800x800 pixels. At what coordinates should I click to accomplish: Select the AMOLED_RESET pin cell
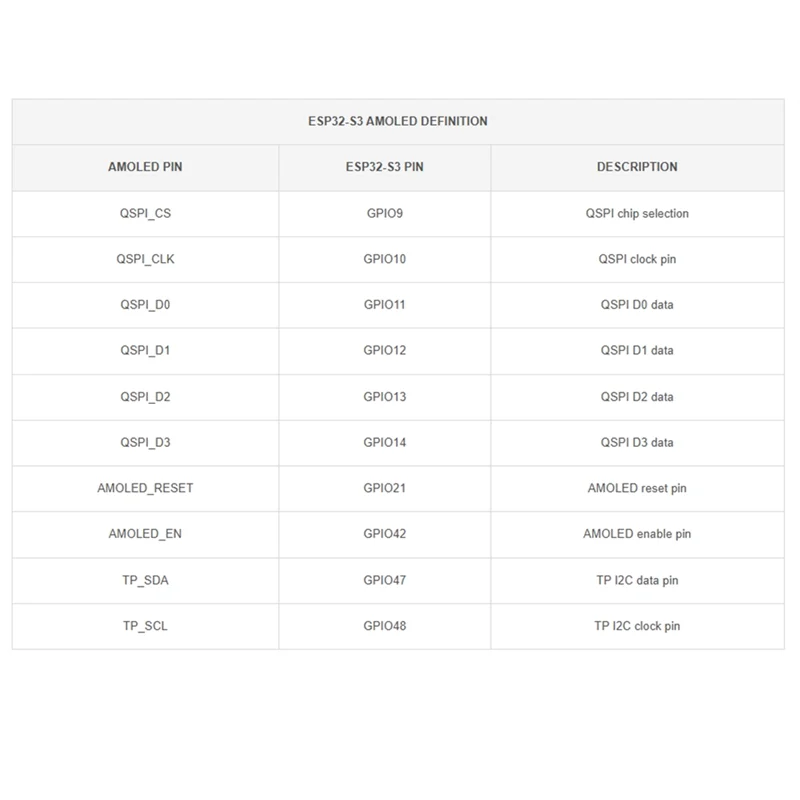pyautogui.click(x=145, y=488)
